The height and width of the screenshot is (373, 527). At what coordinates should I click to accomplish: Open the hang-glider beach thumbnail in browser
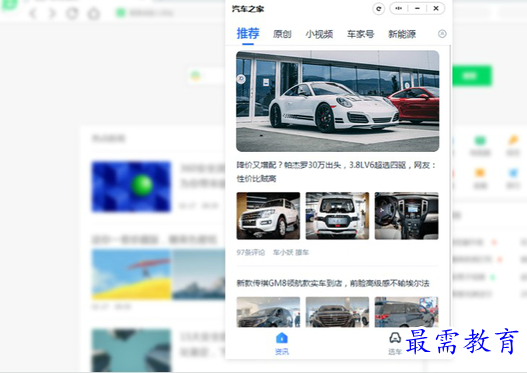point(131,275)
